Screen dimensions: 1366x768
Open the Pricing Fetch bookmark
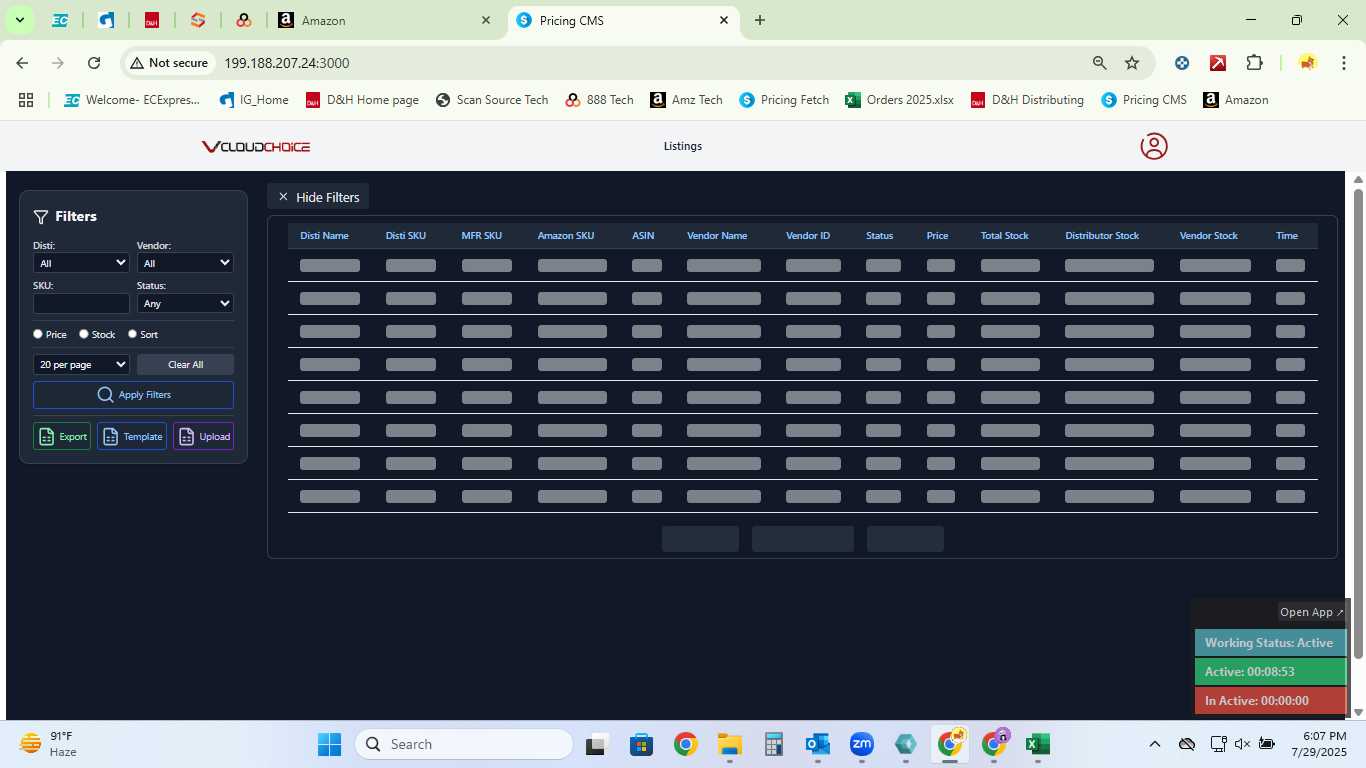point(784,100)
